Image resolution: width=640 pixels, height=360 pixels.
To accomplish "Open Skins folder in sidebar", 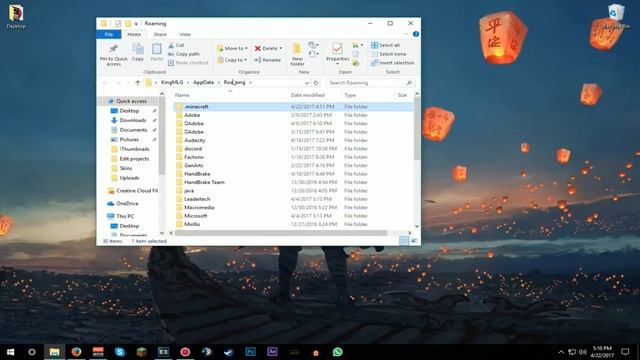I will [x=126, y=168].
